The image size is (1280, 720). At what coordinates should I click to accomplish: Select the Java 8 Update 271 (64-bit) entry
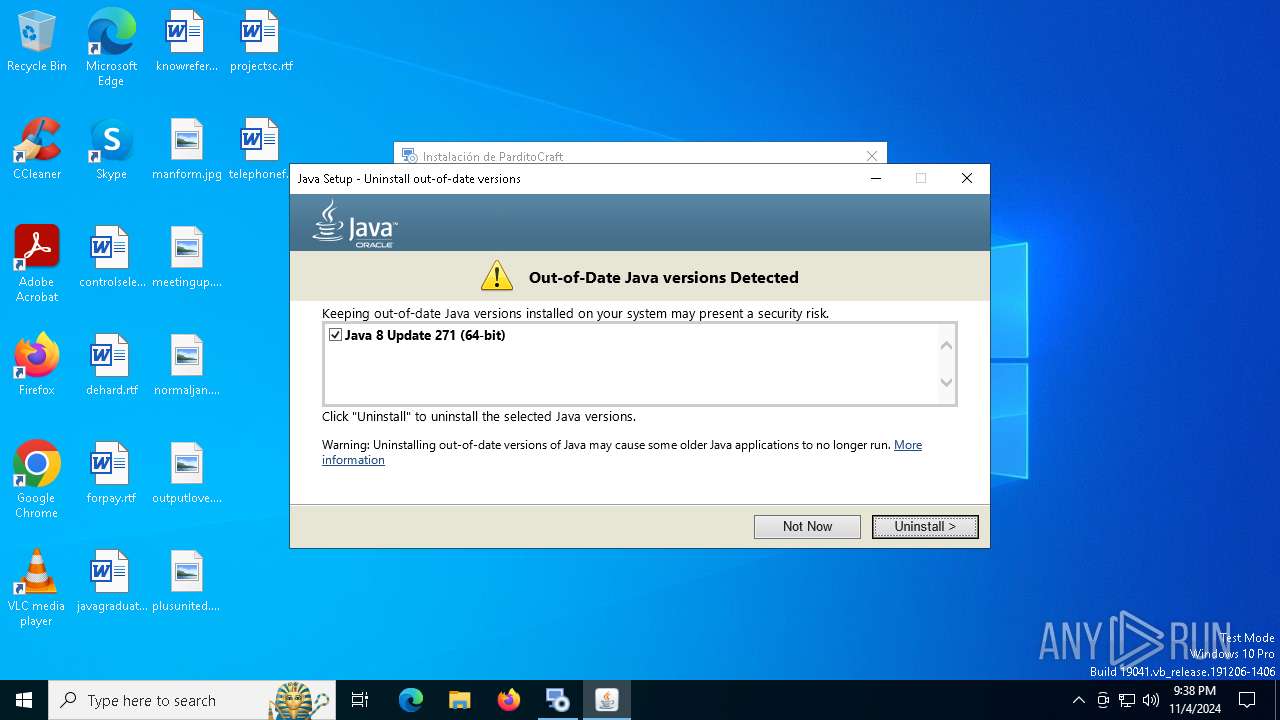click(x=425, y=335)
